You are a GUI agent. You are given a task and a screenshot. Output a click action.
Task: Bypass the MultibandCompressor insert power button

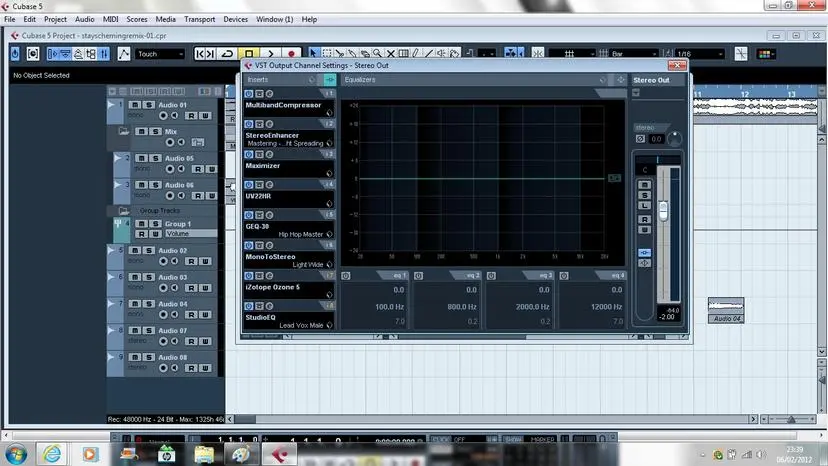(x=249, y=94)
